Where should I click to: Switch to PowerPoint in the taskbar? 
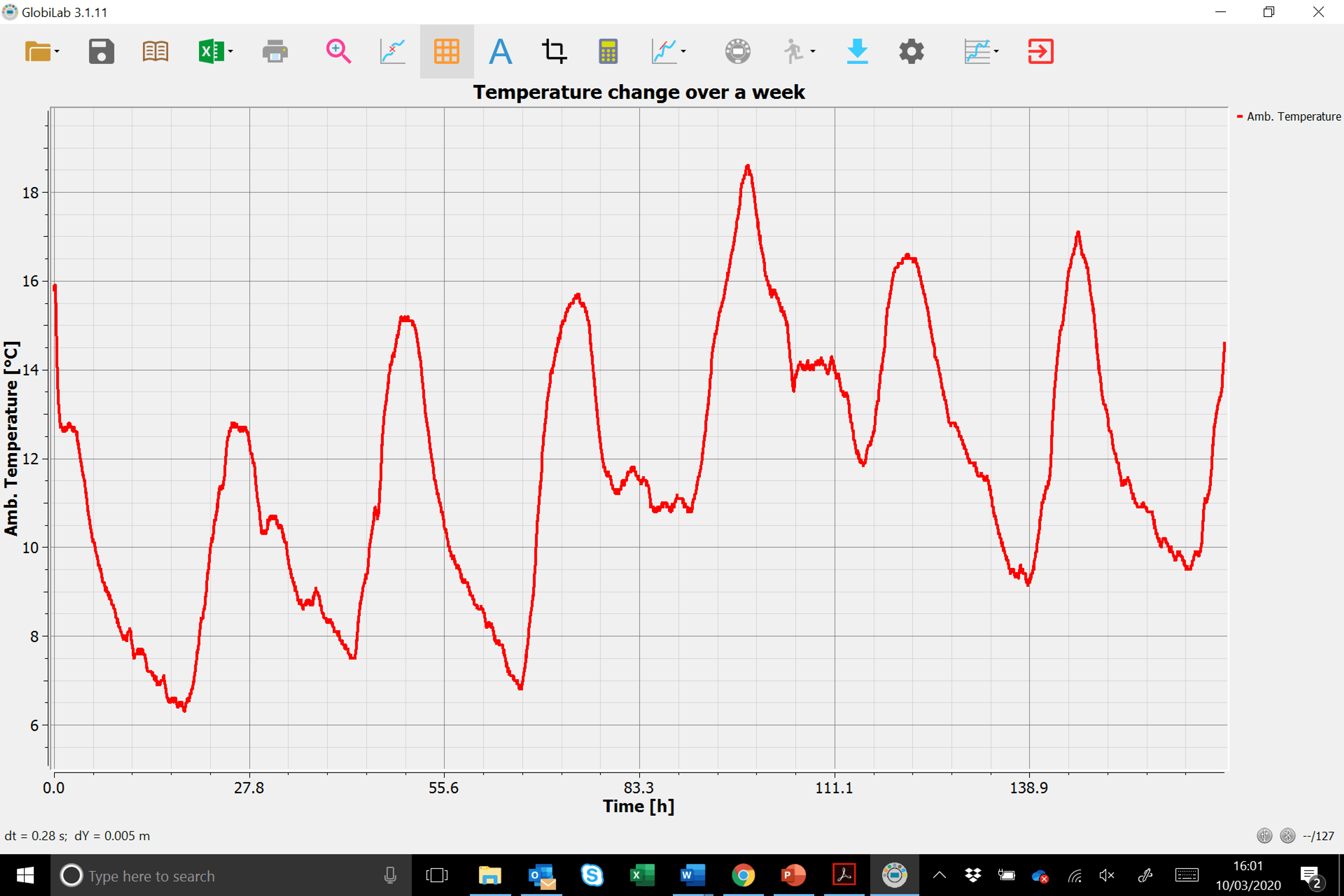(x=793, y=875)
